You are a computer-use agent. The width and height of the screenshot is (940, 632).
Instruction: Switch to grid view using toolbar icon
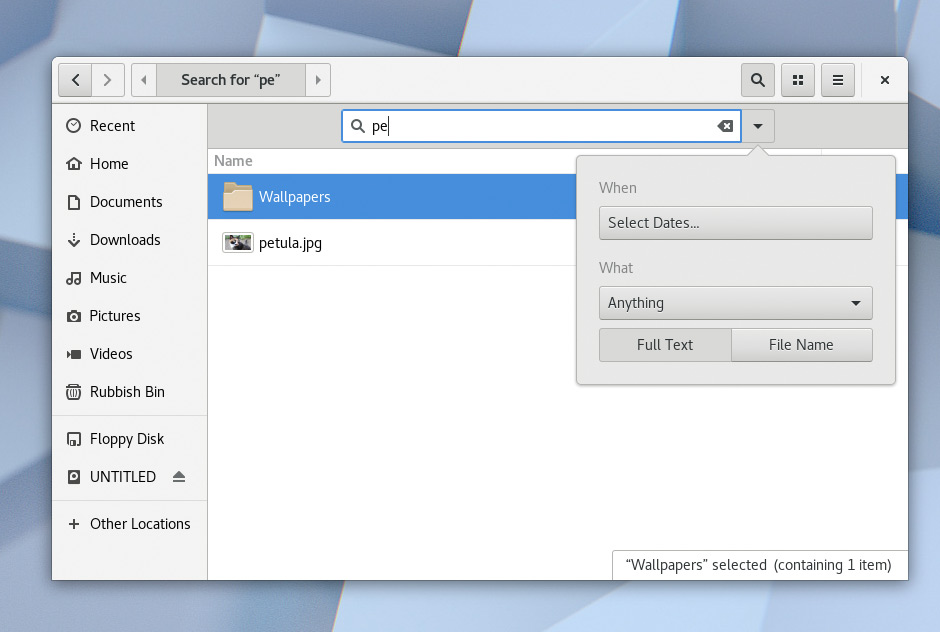pyautogui.click(x=798, y=80)
